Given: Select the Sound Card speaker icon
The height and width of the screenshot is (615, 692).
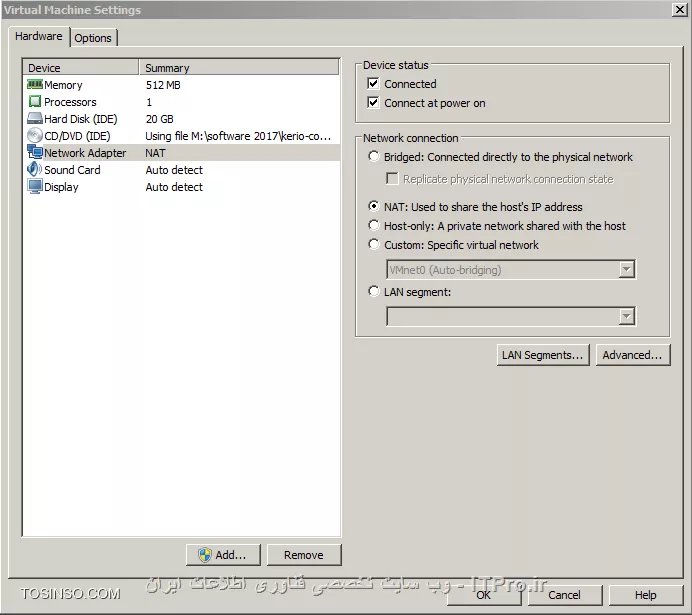Looking at the screenshot, I should (35, 169).
